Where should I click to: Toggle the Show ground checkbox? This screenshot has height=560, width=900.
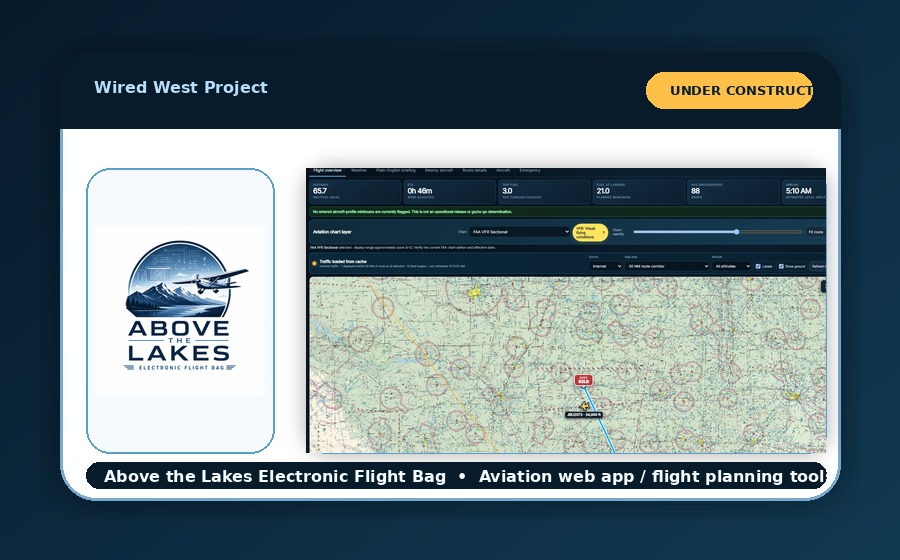point(781,266)
